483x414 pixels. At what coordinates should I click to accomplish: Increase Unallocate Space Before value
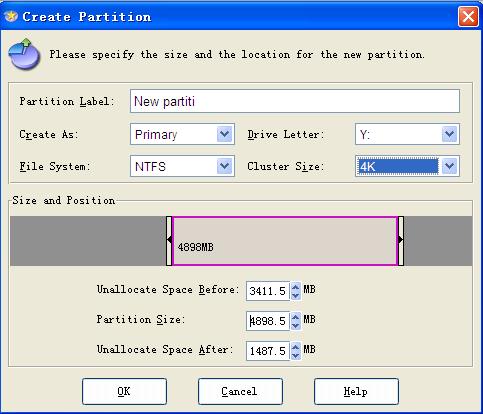[x=296, y=287]
